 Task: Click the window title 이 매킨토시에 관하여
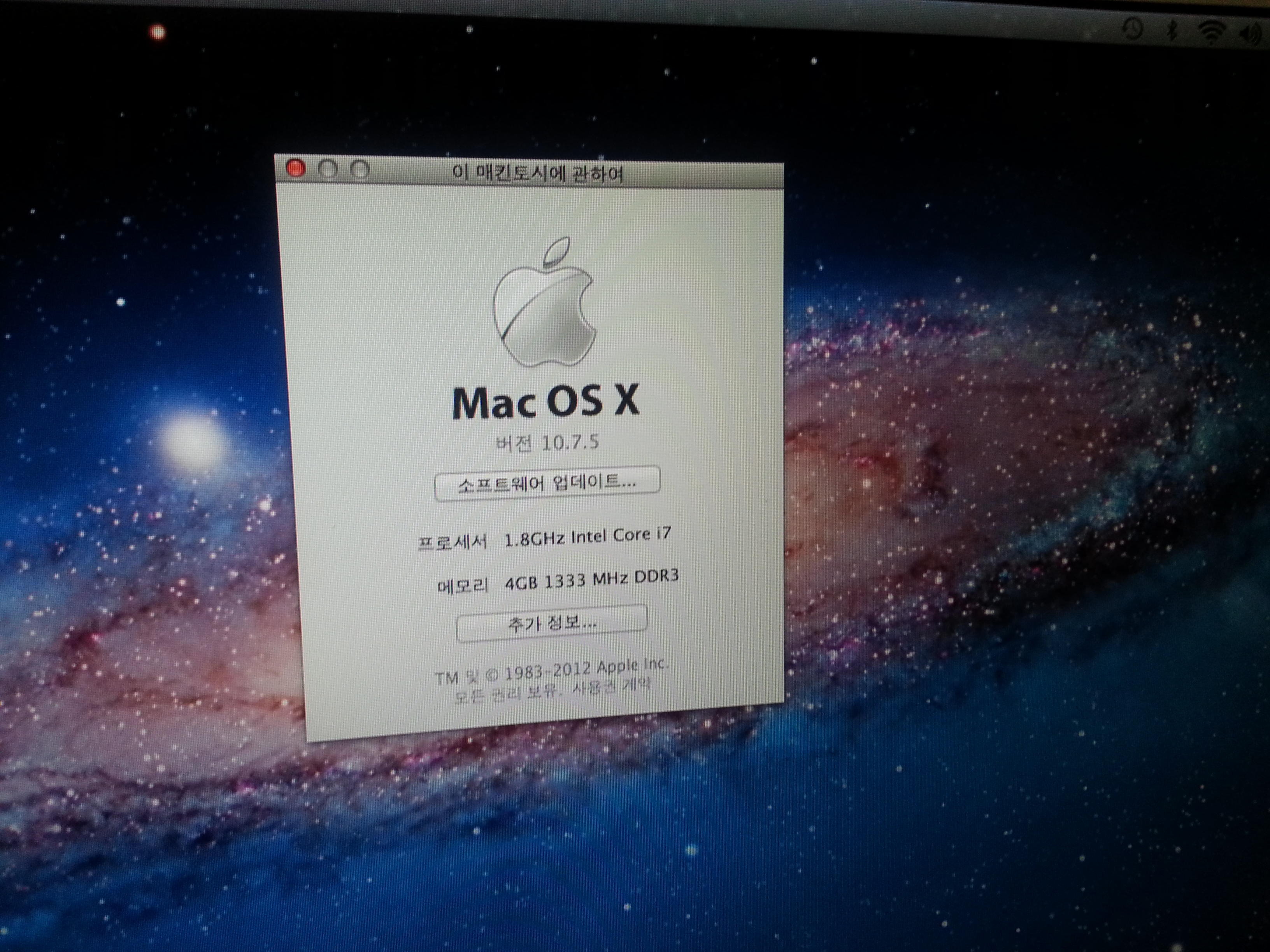537,173
